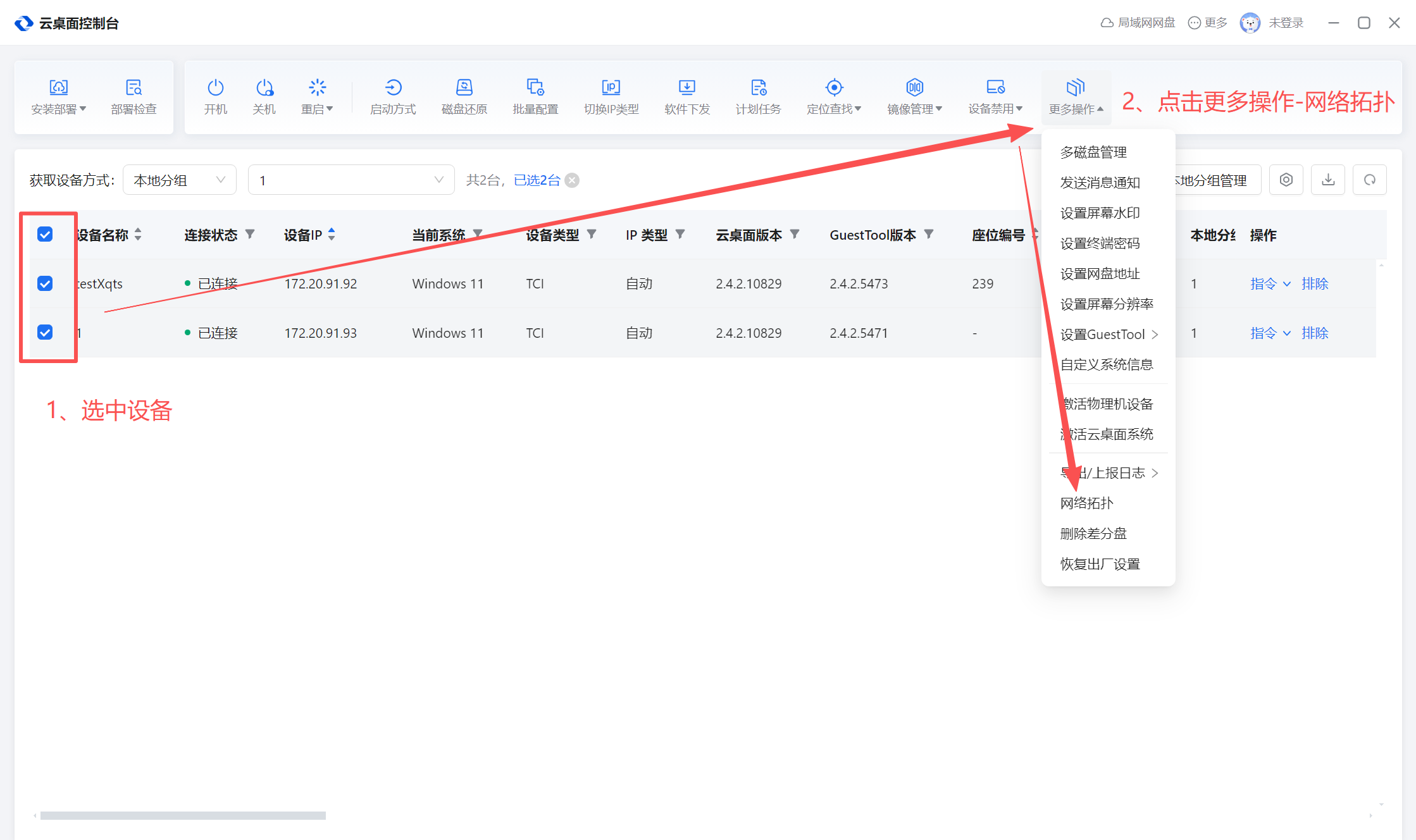Clear the 已选2台 selection with the x
Screen dimensions: 1416x840
(x=572, y=181)
